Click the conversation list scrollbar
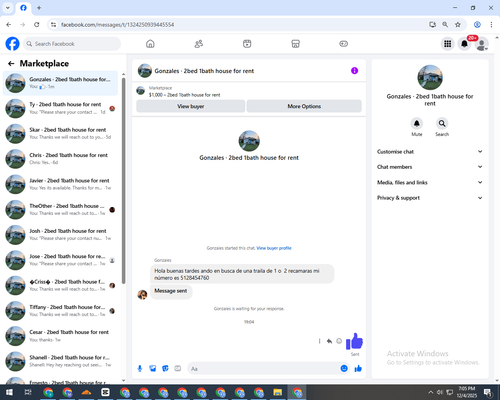This screenshot has width=500, height=400. pos(123,180)
